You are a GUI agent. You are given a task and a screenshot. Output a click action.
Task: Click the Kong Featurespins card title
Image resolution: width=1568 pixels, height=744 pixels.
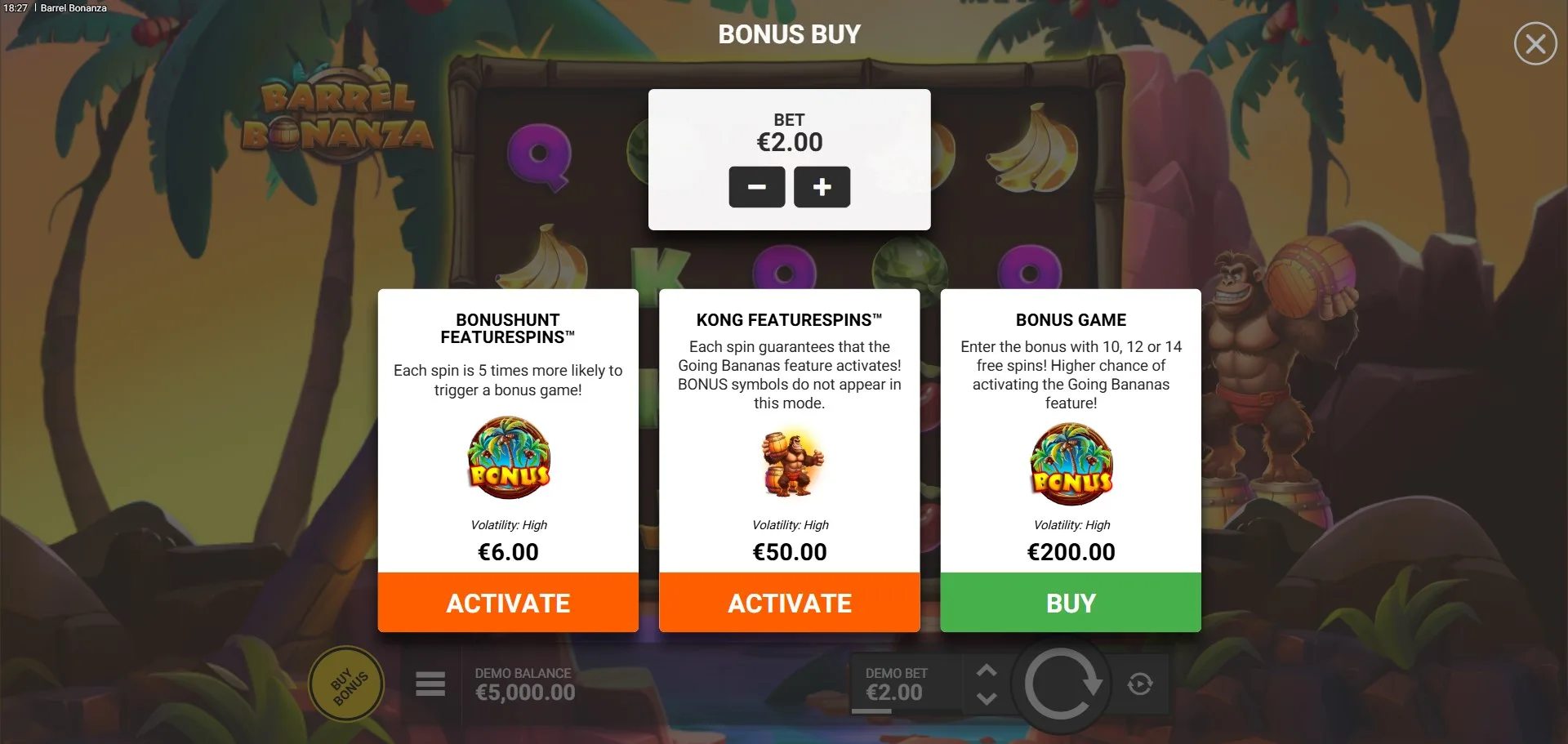[x=789, y=320]
